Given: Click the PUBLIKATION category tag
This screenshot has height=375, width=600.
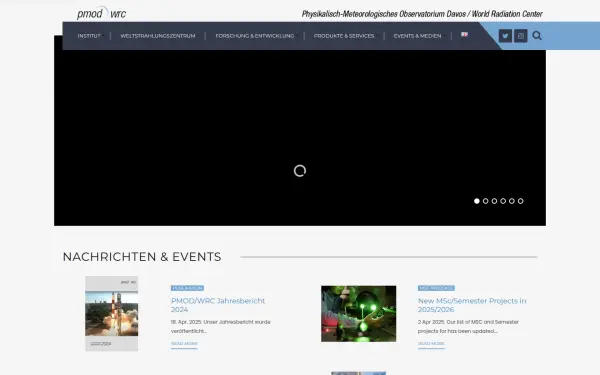Looking at the screenshot, I should (187, 288).
